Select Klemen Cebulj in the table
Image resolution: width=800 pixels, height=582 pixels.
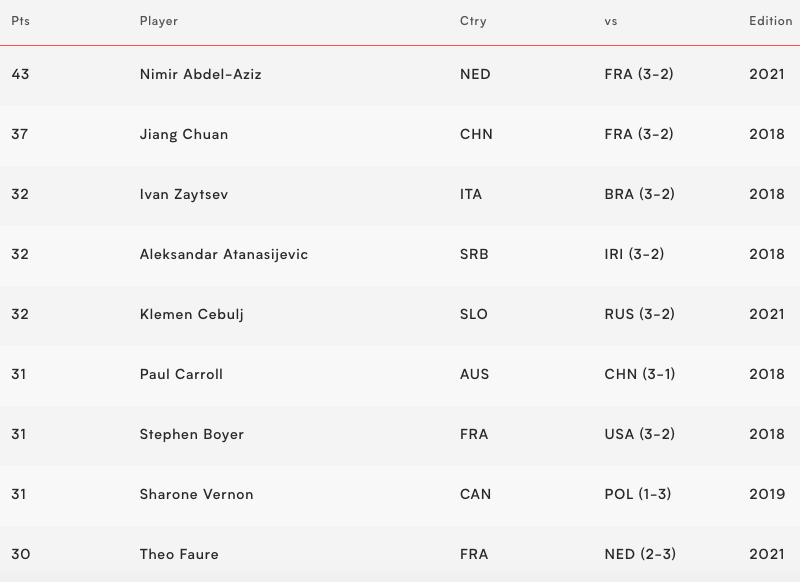click(192, 314)
